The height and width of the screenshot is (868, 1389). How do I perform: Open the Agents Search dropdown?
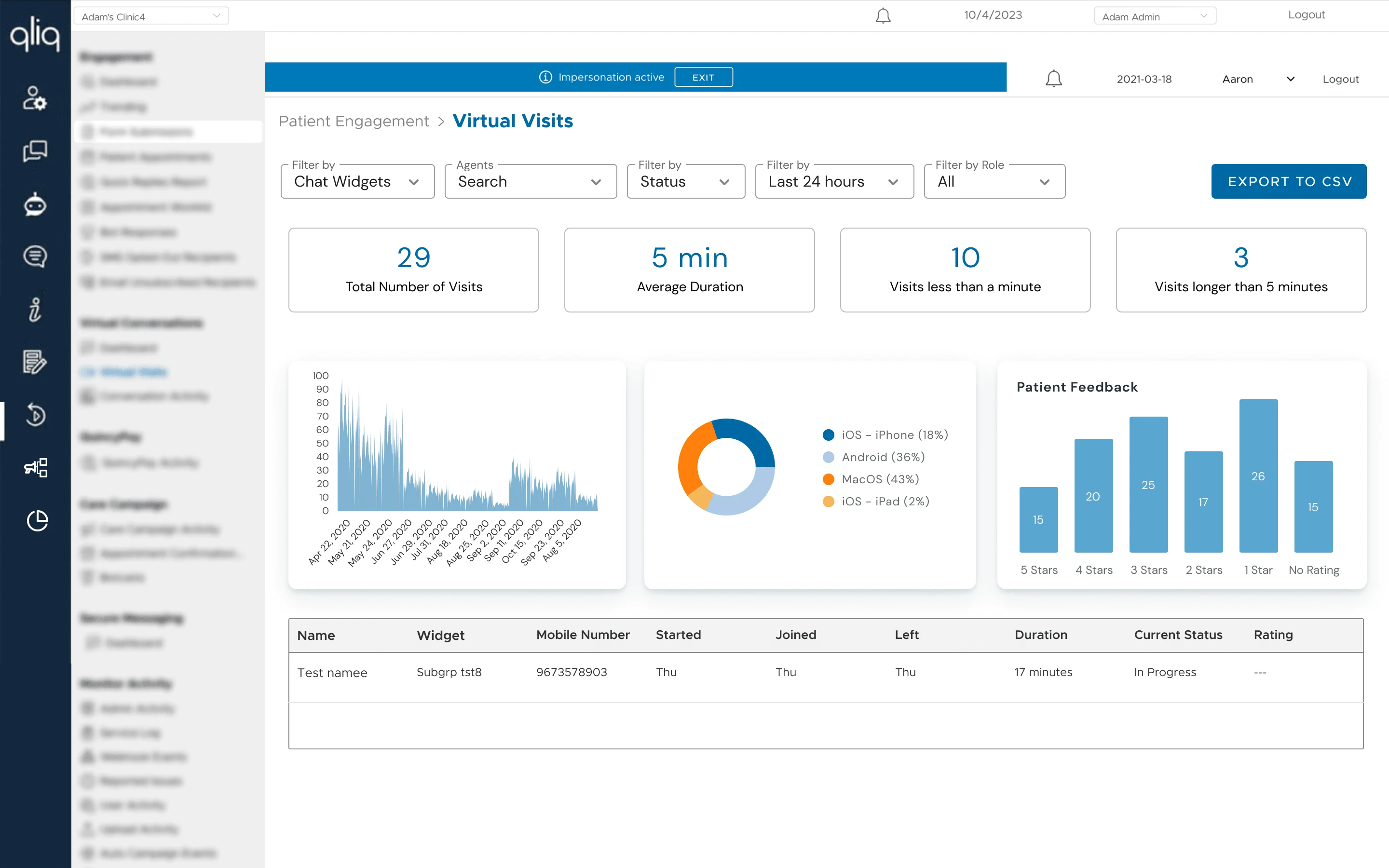pyautogui.click(x=531, y=181)
